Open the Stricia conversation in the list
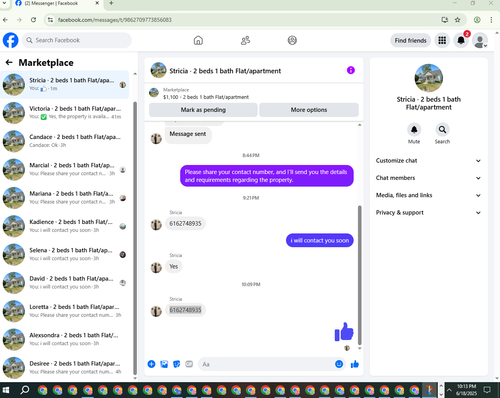Viewport: 500px width, 398px height. pyautogui.click(x=65, y=85)
